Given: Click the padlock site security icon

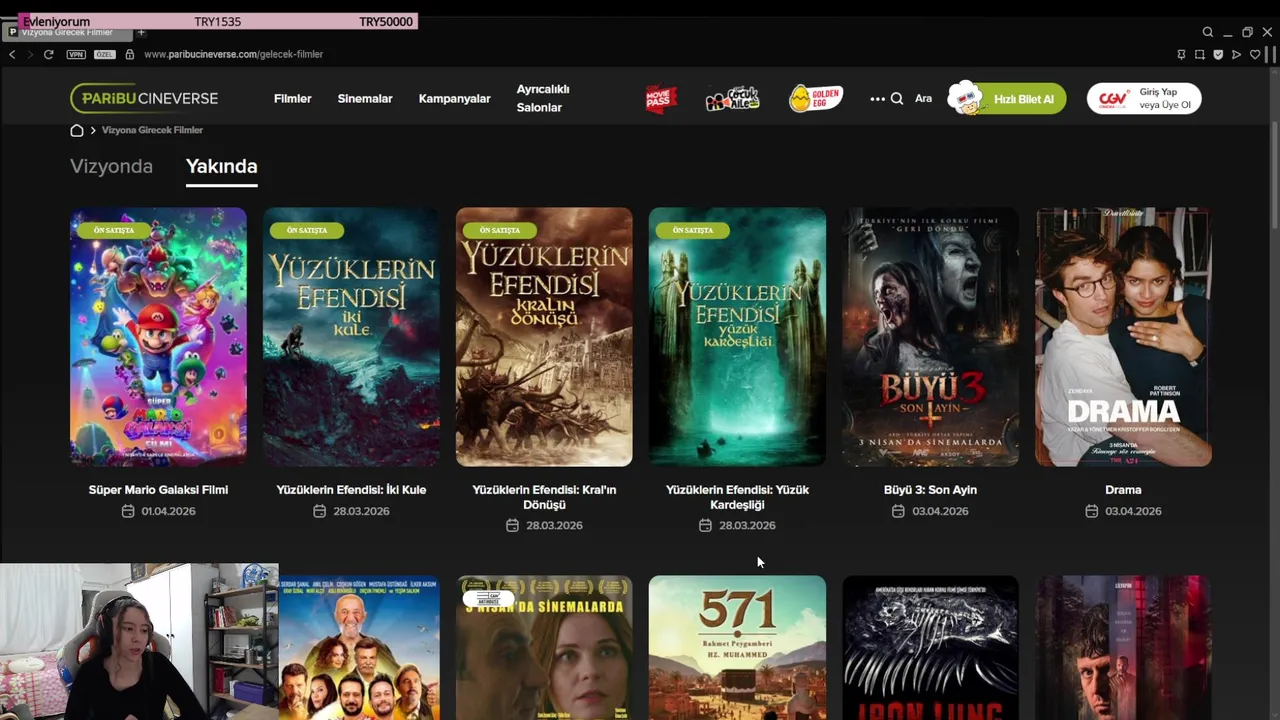Looking at the screenshot, I should coord(129,54).
